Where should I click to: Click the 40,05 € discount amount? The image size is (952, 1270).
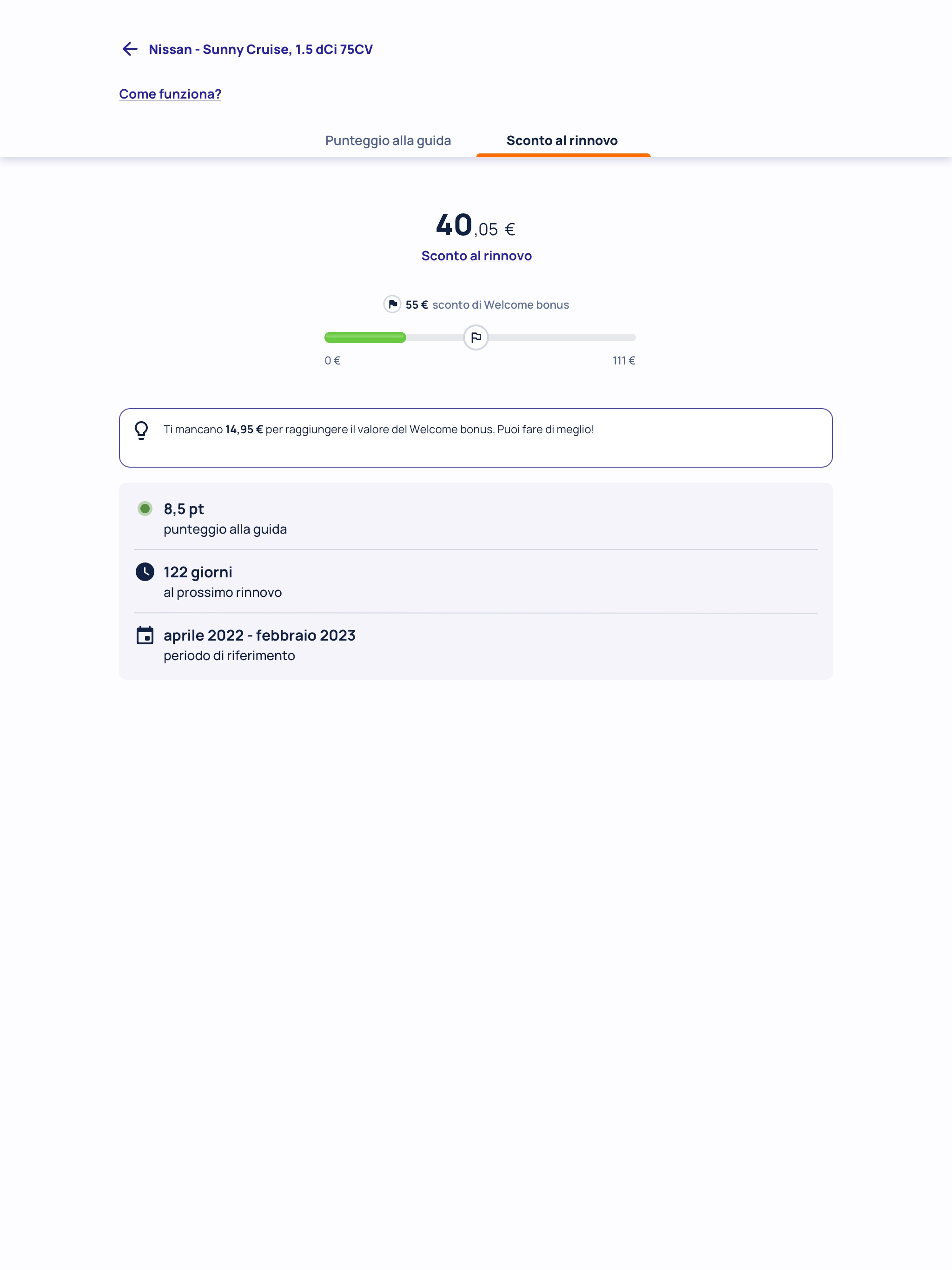pos(476,225)
